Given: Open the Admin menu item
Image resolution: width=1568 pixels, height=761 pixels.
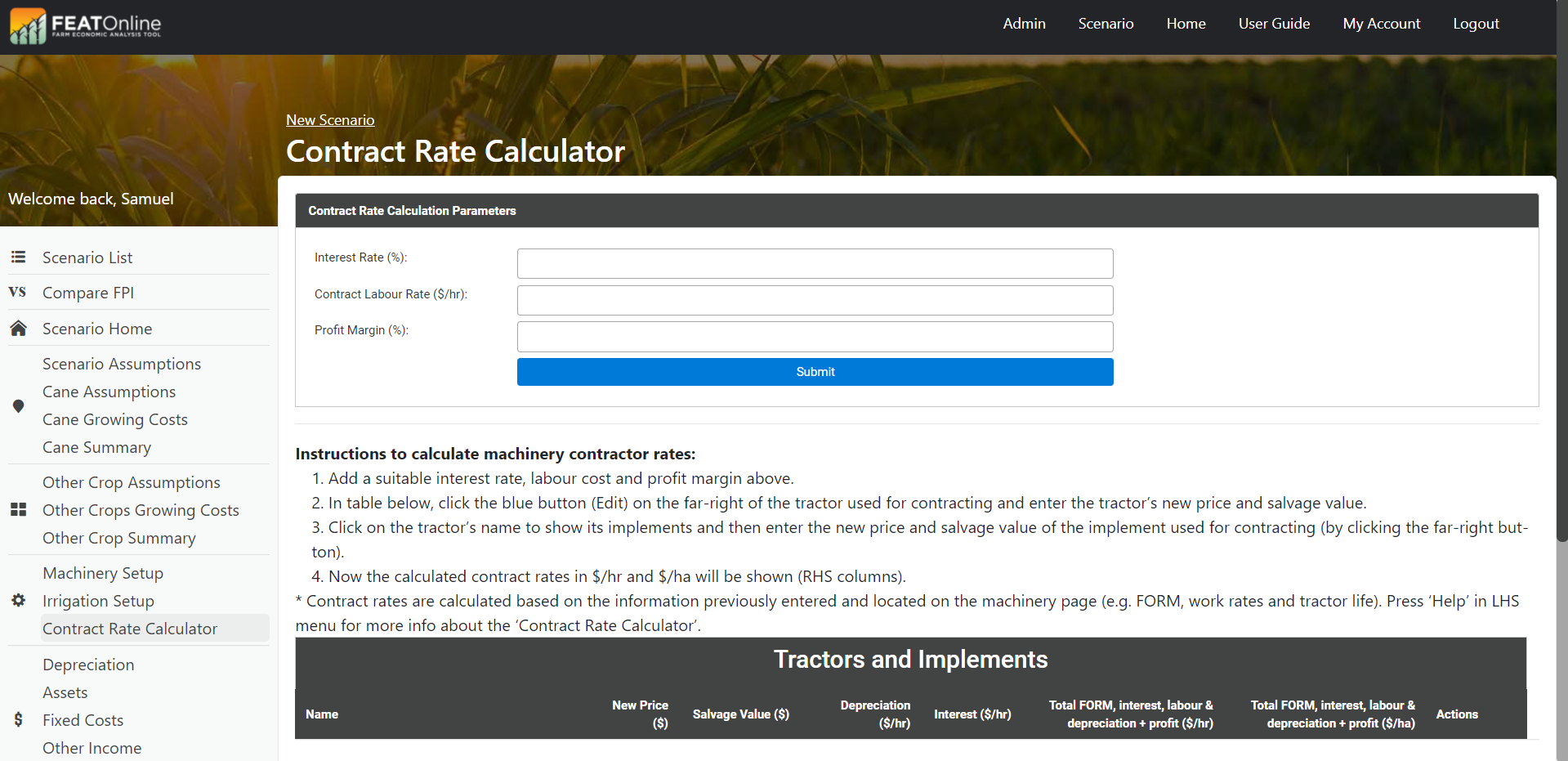Looking at the screenshot, I should tap(1024, 24).
